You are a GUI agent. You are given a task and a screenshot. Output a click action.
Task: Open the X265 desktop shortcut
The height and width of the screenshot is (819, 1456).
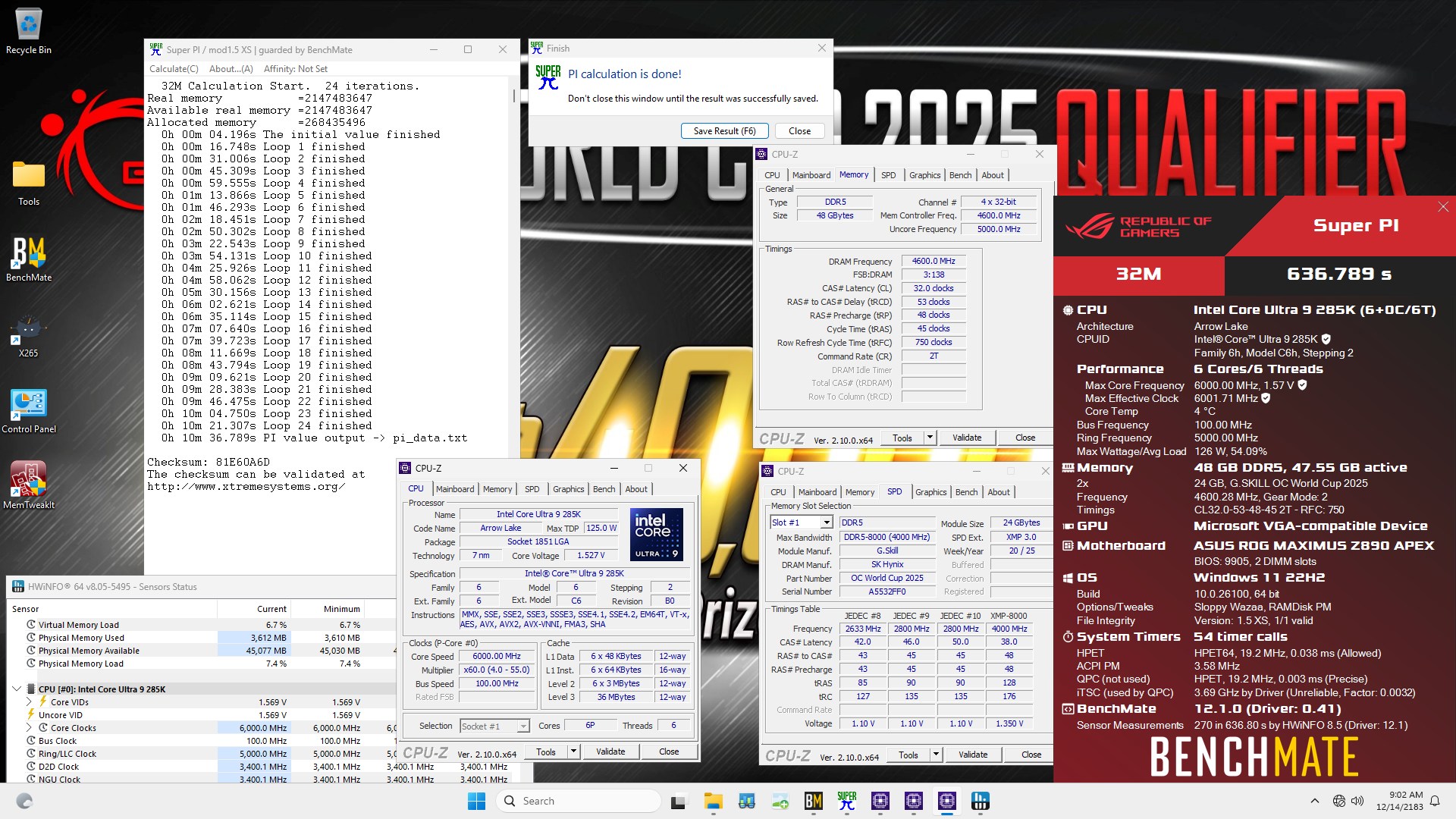tap(29, 335)
